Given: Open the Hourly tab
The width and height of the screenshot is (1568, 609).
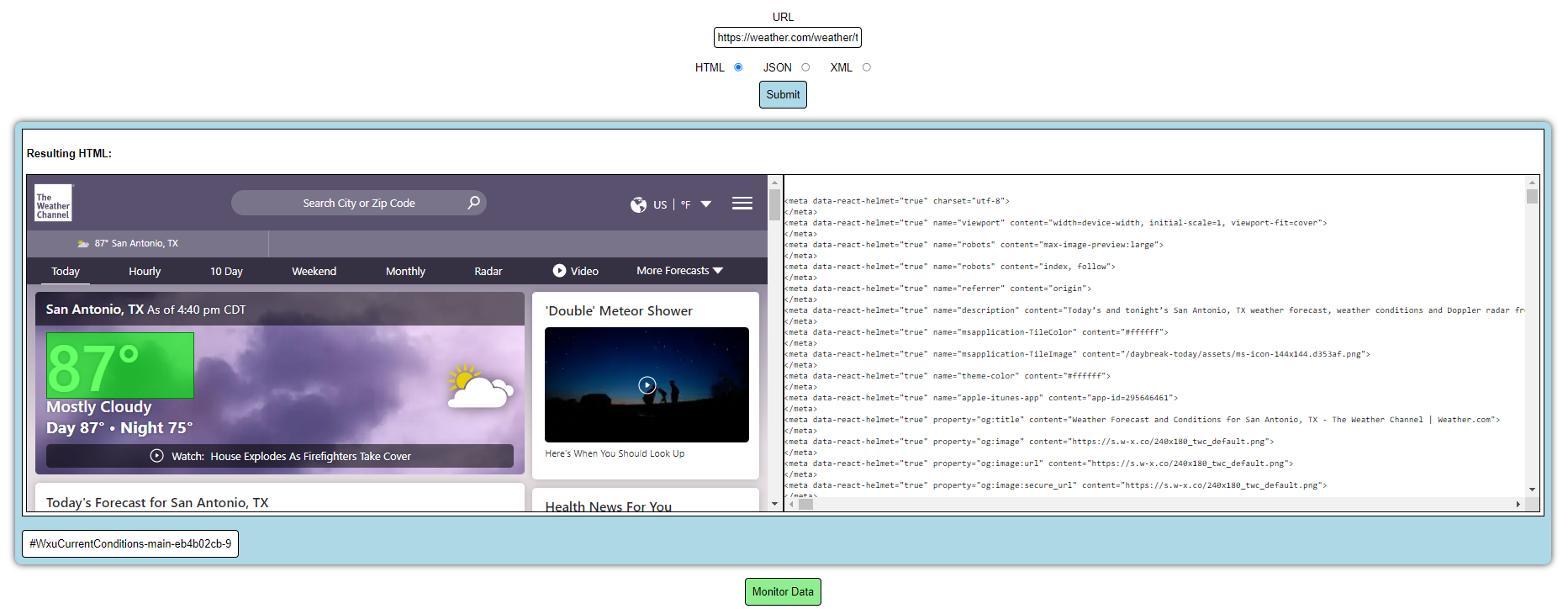Looking at the screenshot, I should coord(145,272).
